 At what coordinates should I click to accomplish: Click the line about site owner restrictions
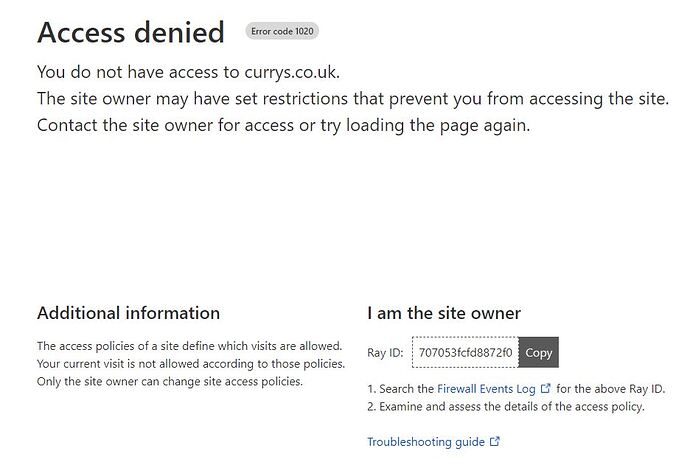coord(352,99)
